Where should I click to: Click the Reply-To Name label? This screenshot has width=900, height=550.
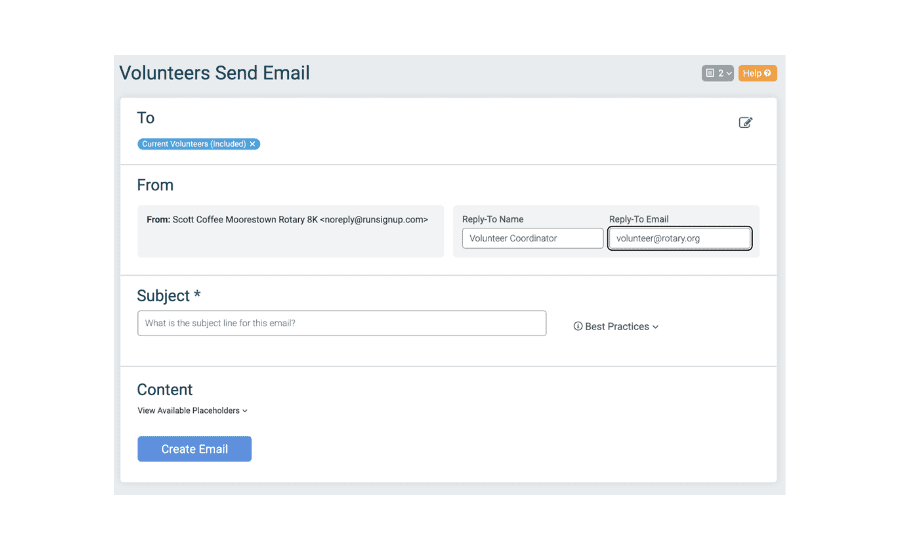493,219
